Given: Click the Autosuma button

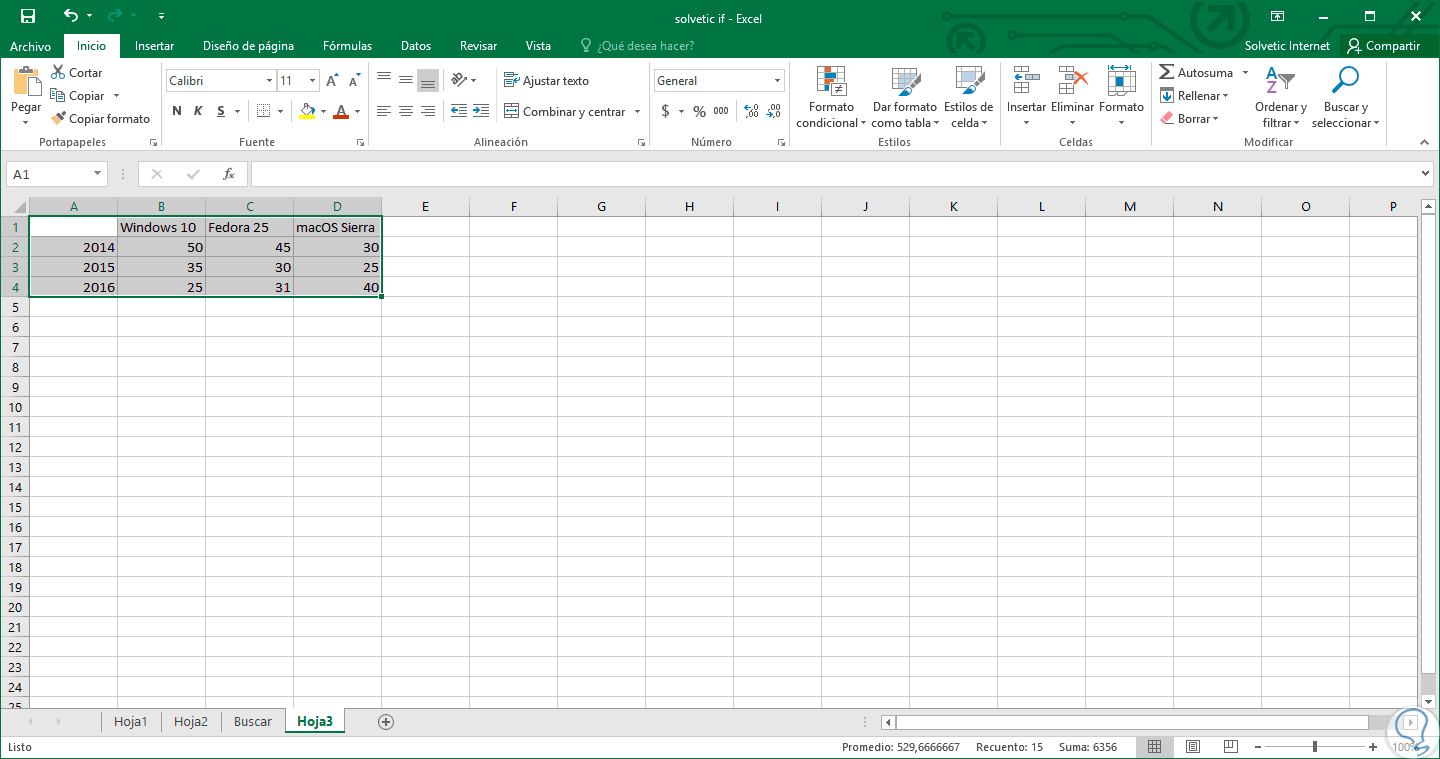Looking at the screenshot, I should click(x=1196, y=73).
